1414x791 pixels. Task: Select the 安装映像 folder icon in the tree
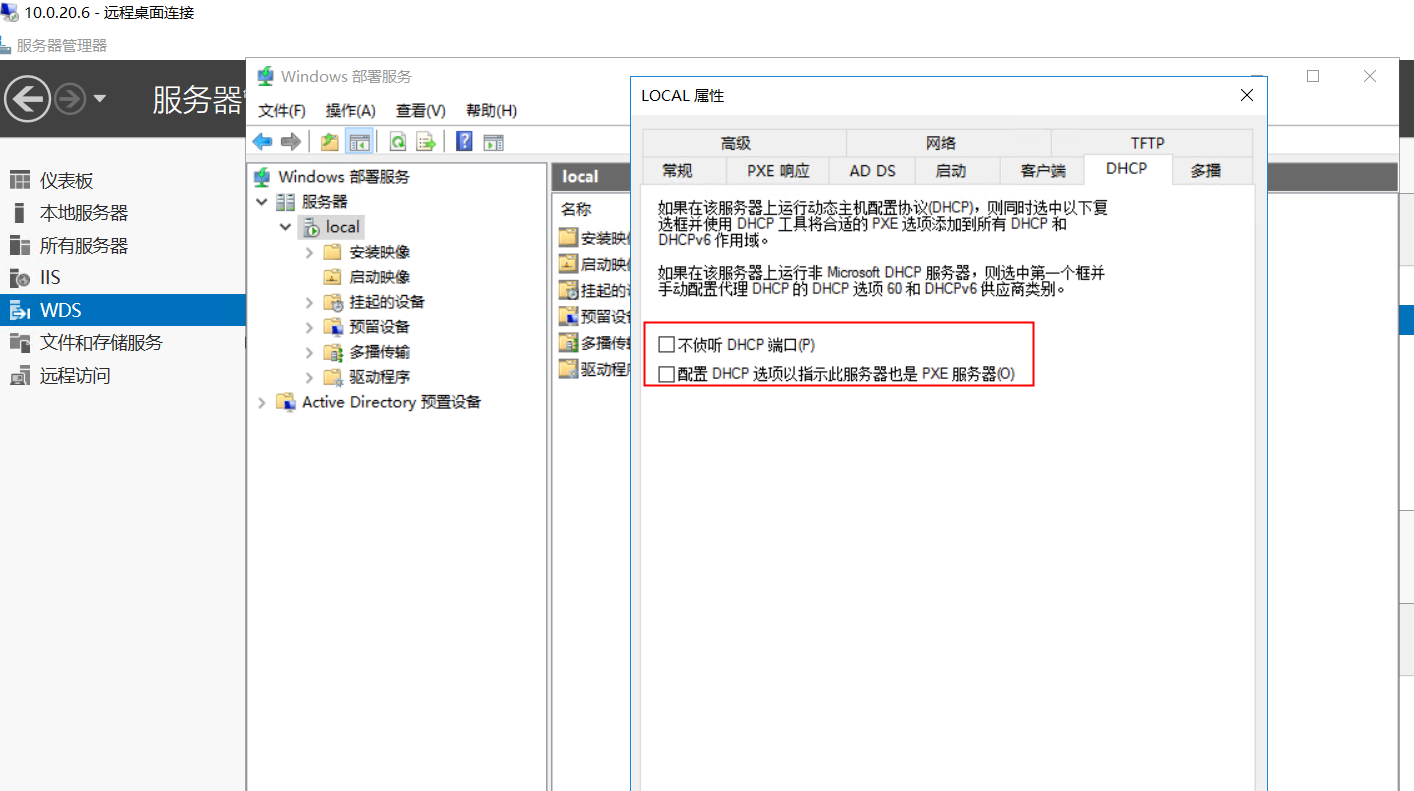pyautogui.click(x=333, y=252)
